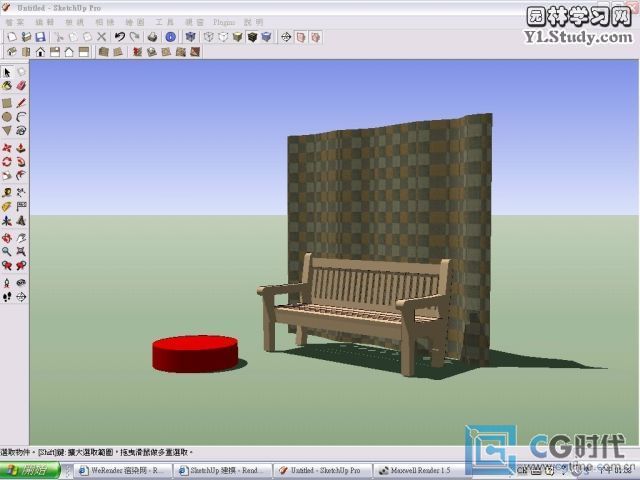The height and width of the screenshot is (480, 640).
Task: Open the Windows Start button
Action: point(30,471)
